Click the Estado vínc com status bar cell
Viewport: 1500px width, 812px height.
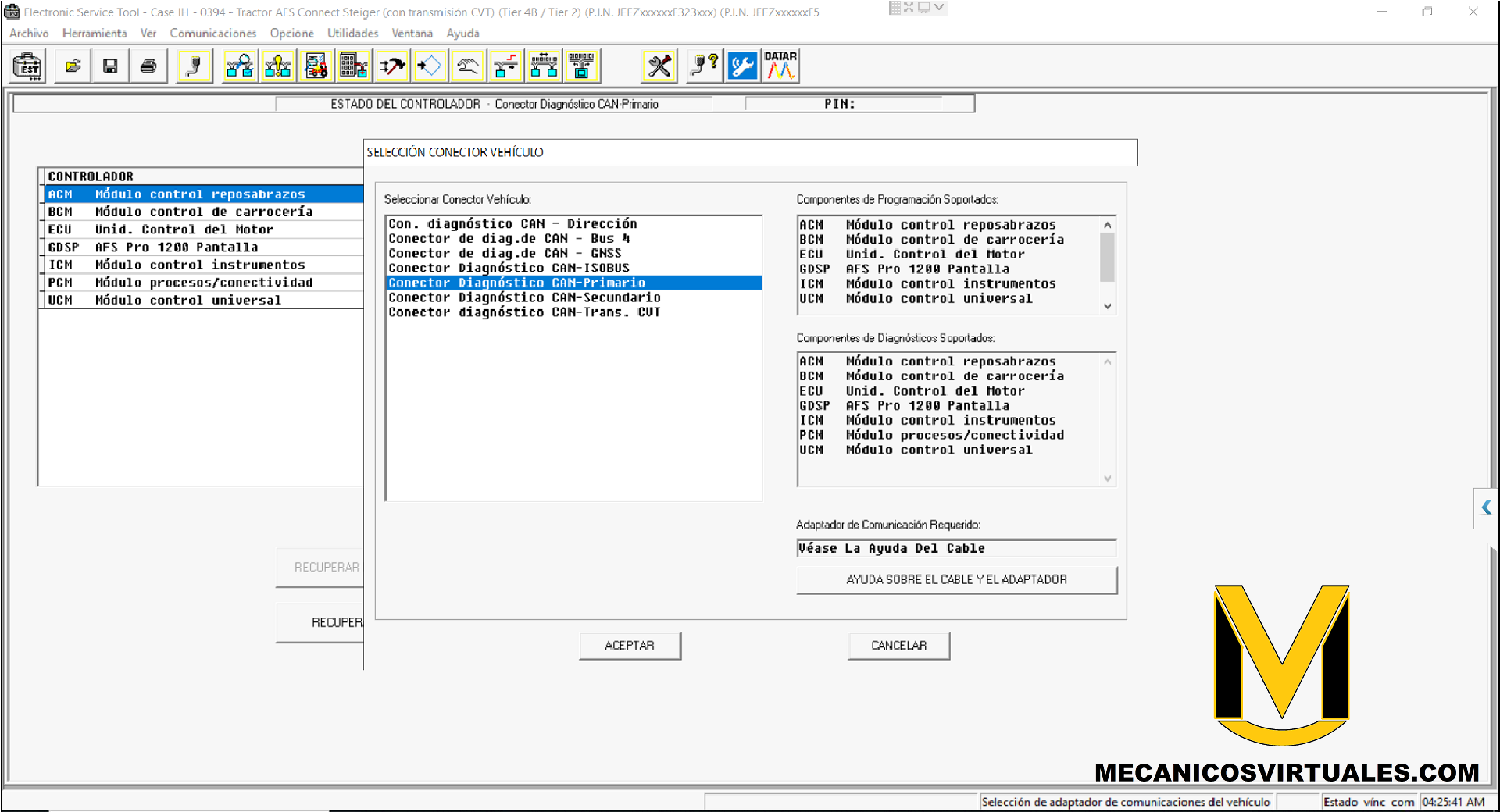[x=1369, y=802]
